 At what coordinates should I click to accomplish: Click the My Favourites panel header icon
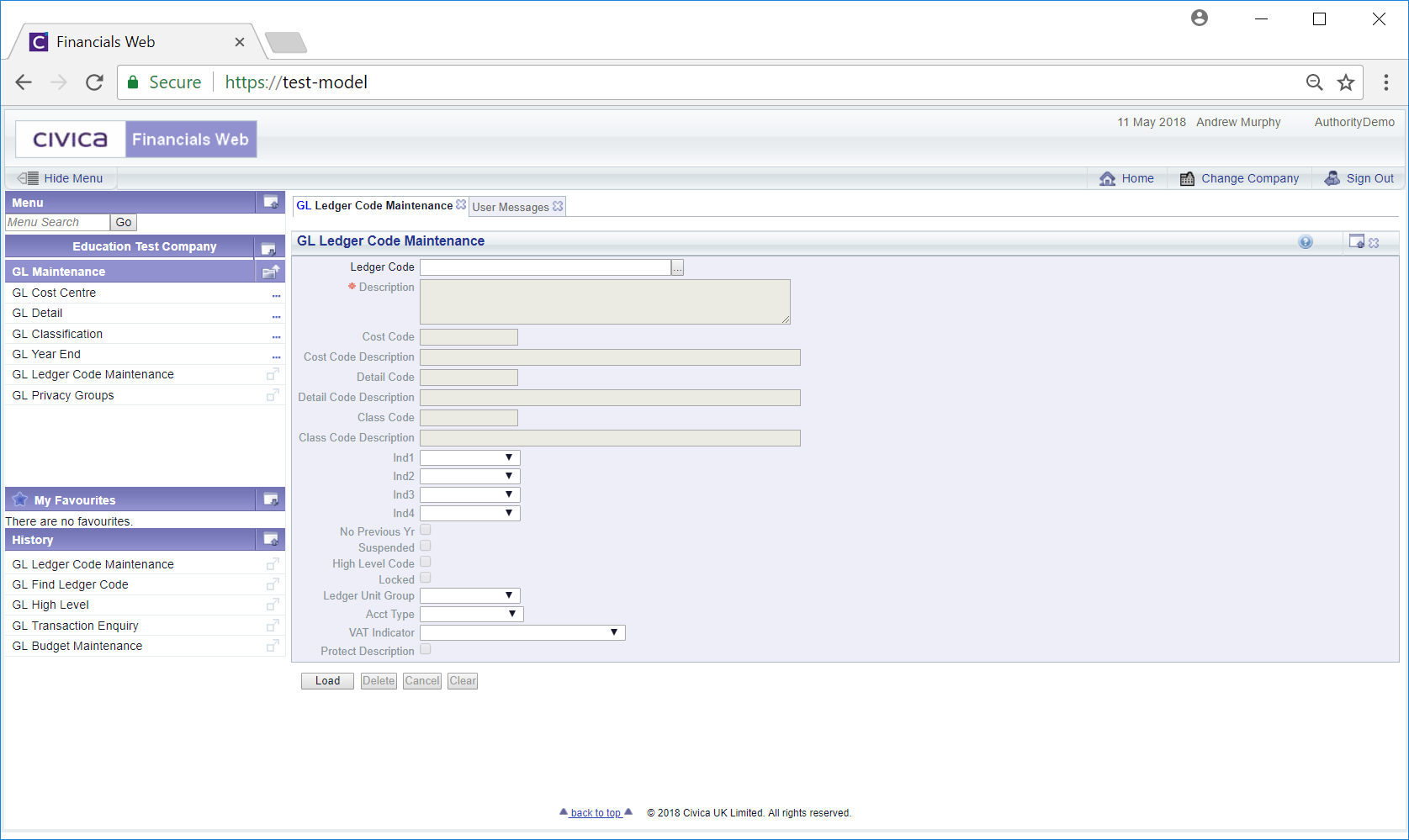pyautogui.click(x=271, y=499)
